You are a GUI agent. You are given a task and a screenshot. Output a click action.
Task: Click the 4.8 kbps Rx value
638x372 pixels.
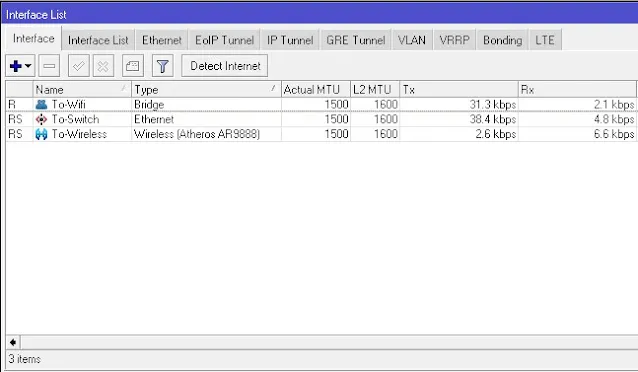(614, 119)
